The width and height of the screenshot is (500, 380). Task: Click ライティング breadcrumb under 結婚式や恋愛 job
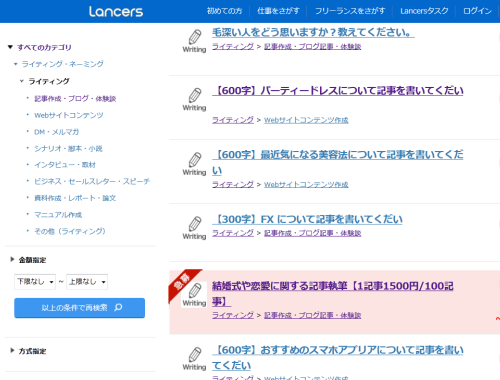click(x=233, y=315)
